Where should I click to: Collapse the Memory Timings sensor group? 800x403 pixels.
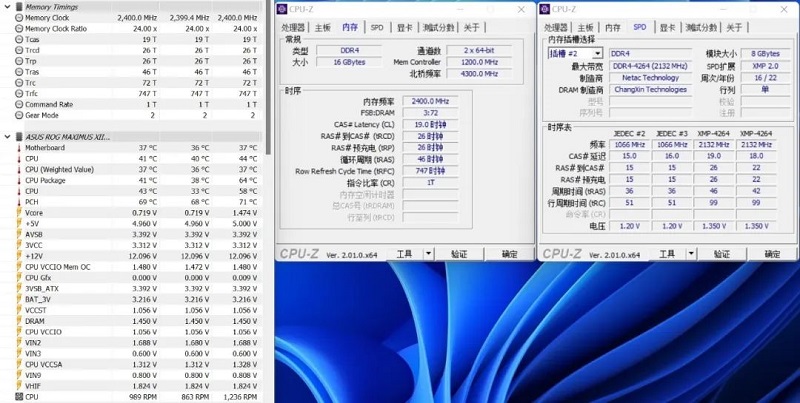coord(7,7)
